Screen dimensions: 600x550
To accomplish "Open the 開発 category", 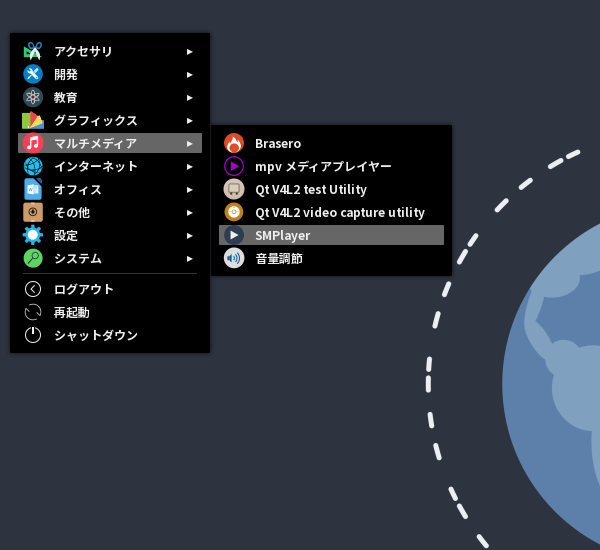I will 110,74.
